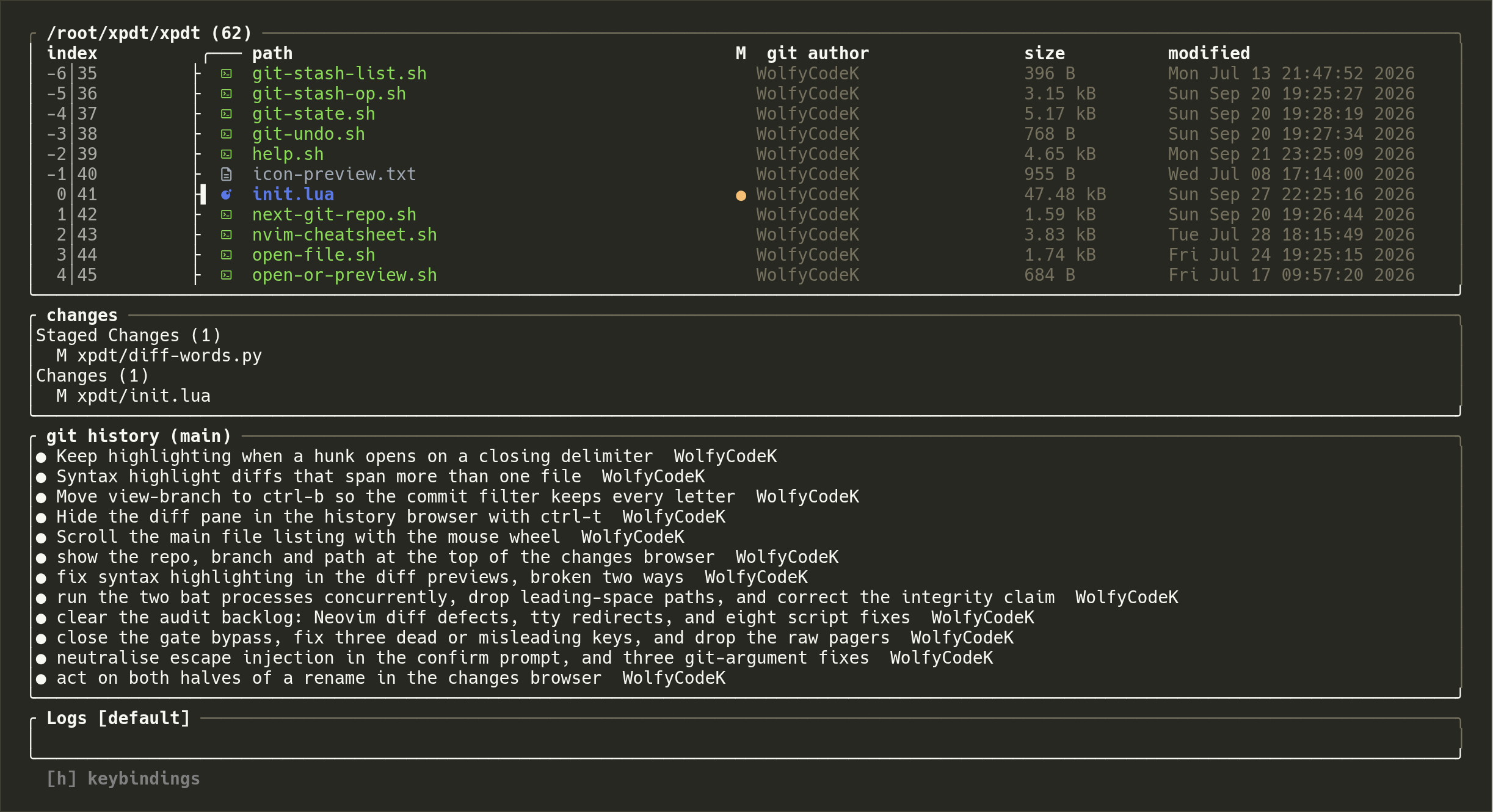Image resolution: width=1493 pixels, height=812 pixels.
Task: Open the 'Move view-branch to ctrl-b' commit
Action: [x=396, y=497]
